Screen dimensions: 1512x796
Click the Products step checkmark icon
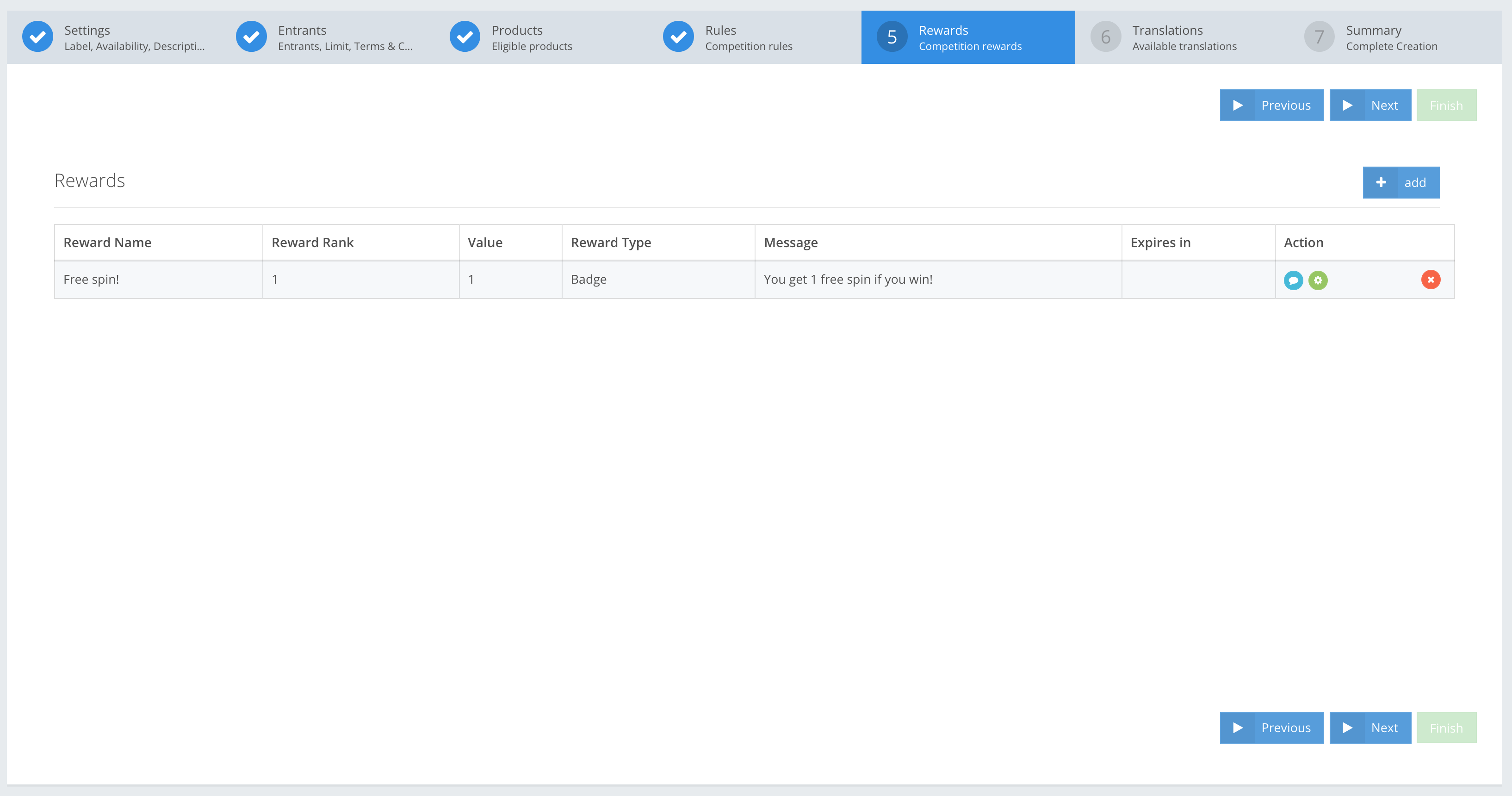tap(465, 37)
